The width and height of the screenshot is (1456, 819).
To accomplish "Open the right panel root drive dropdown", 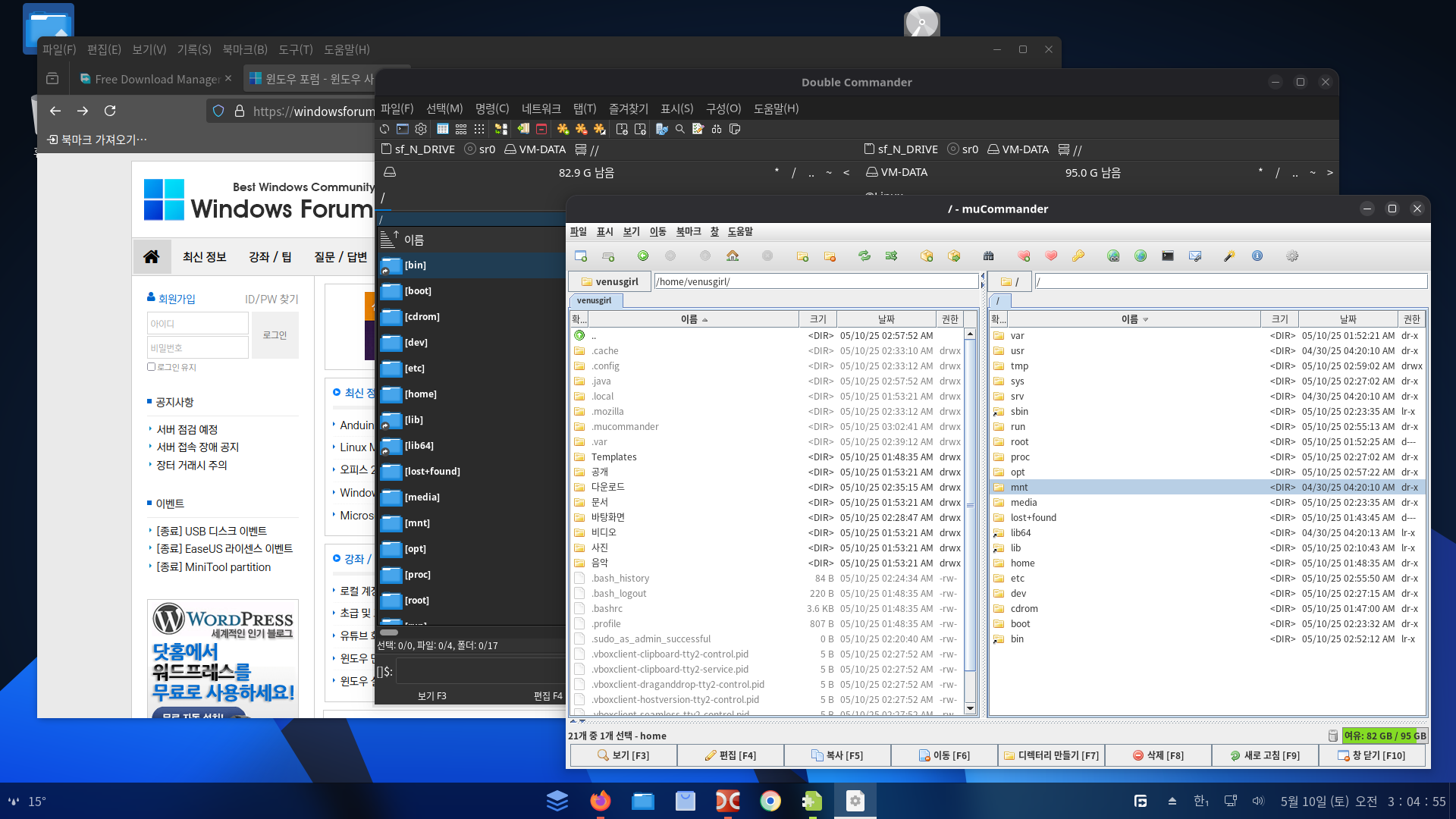I will 1009,281.
